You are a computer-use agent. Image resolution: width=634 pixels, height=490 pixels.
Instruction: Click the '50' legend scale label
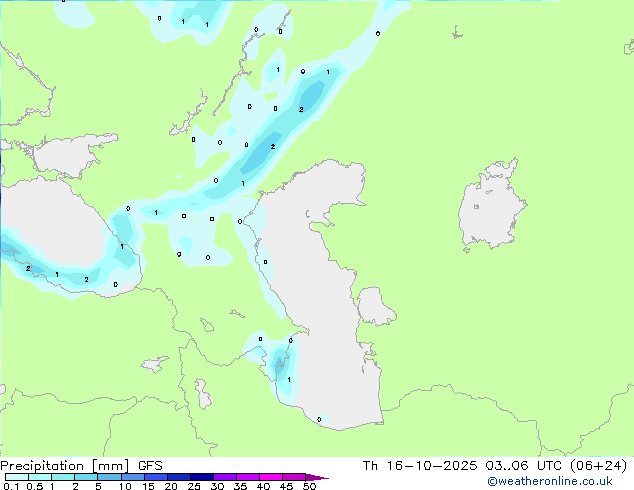click(x=309, y=486)
